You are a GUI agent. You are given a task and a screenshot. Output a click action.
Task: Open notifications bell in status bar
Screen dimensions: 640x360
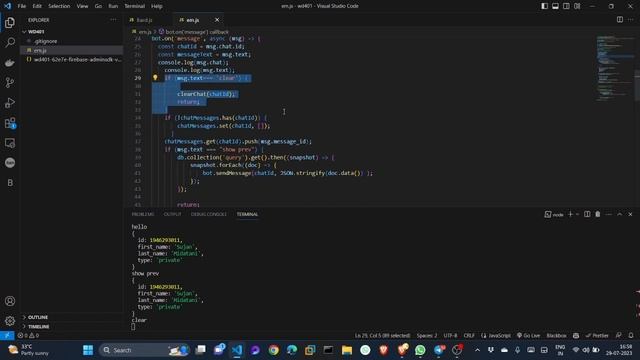tap(631, 336)
